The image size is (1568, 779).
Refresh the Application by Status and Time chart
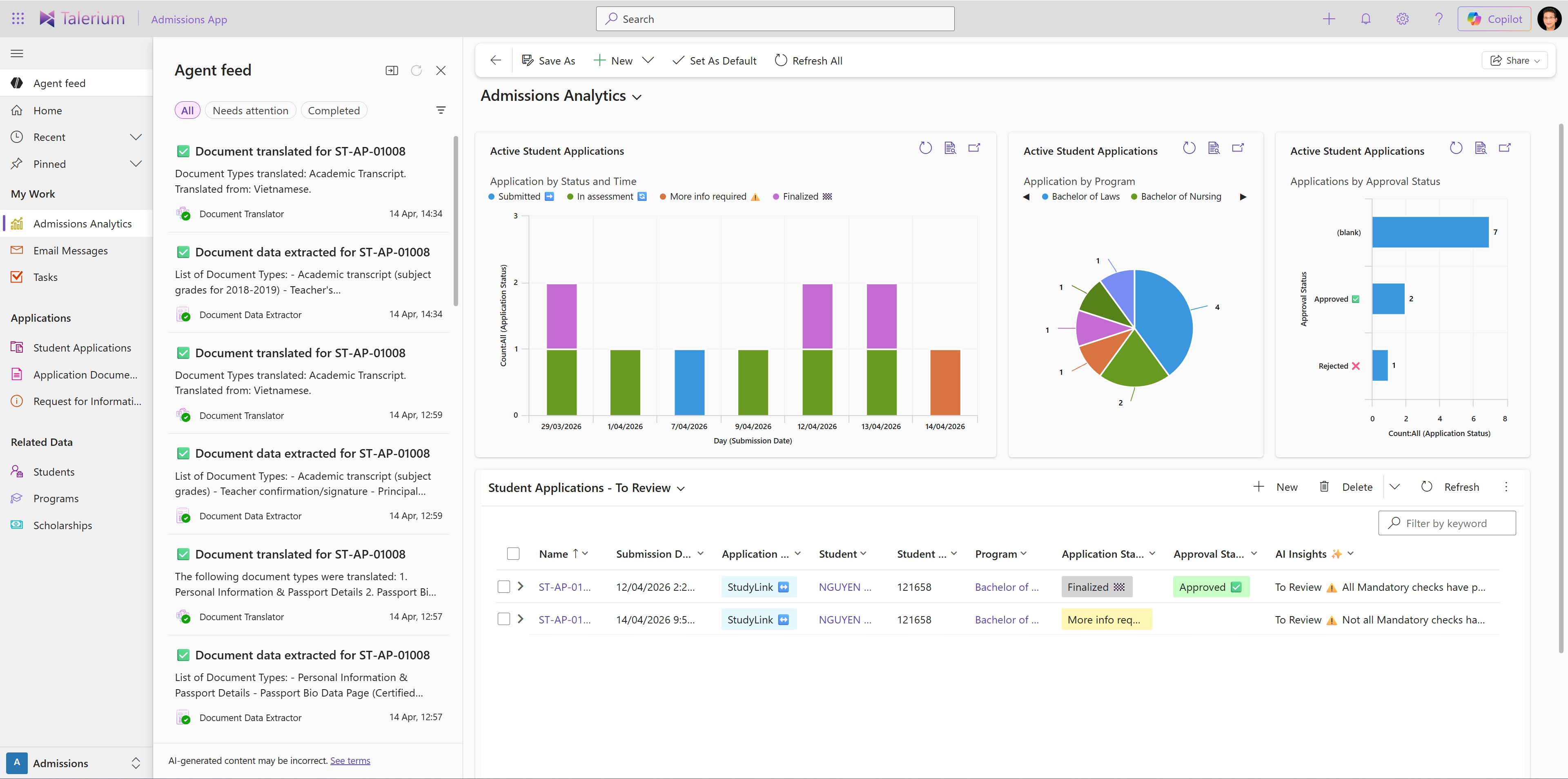pyautogui.click(x=925, y=147)
